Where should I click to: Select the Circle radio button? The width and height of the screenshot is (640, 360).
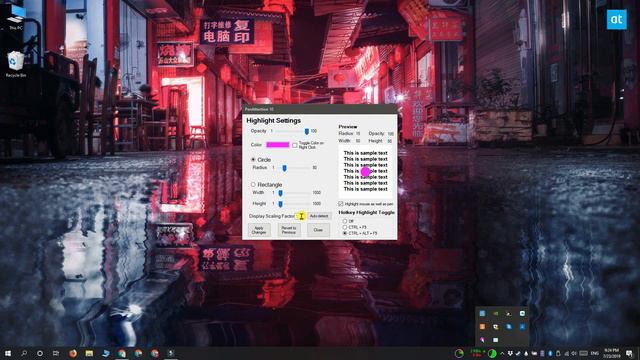point(253,160)
